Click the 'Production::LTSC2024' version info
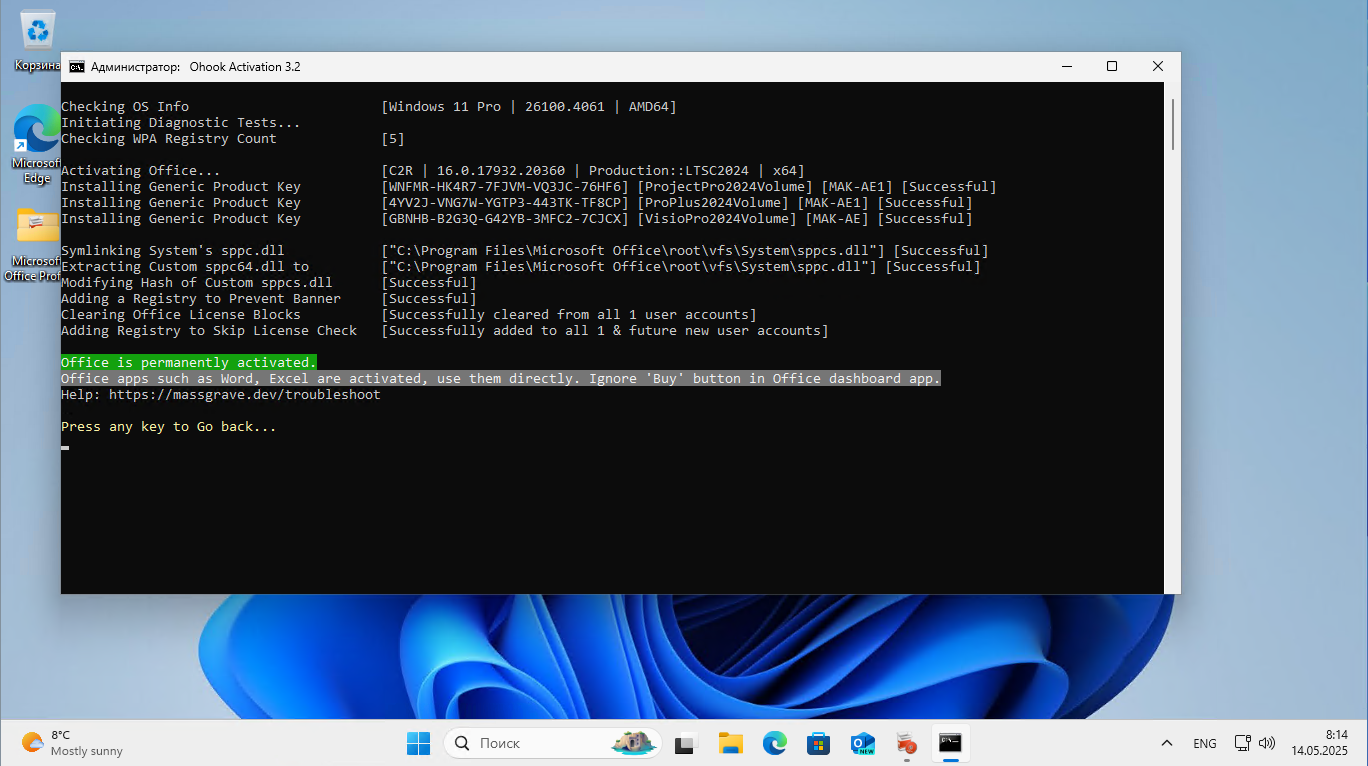The height and width of the screenshot is (766, 1368). (669, 171)
